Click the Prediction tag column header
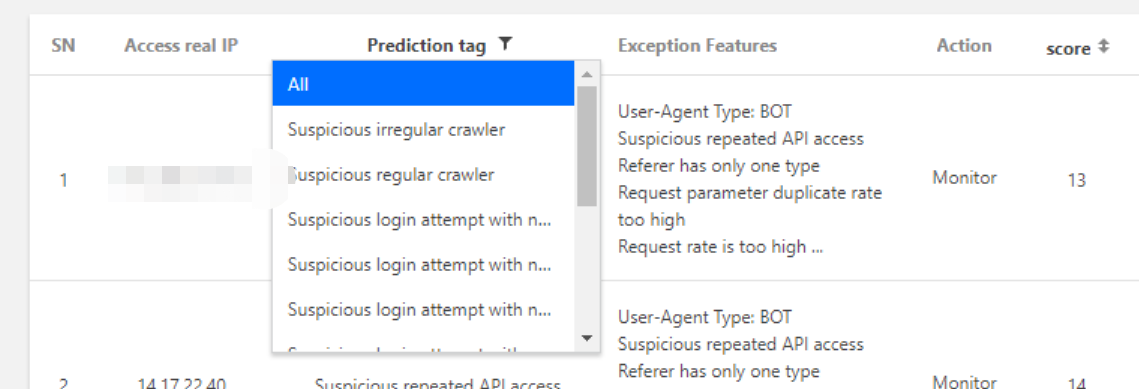The height and width of the screenshot is (389, 1139). coord(426,46)
